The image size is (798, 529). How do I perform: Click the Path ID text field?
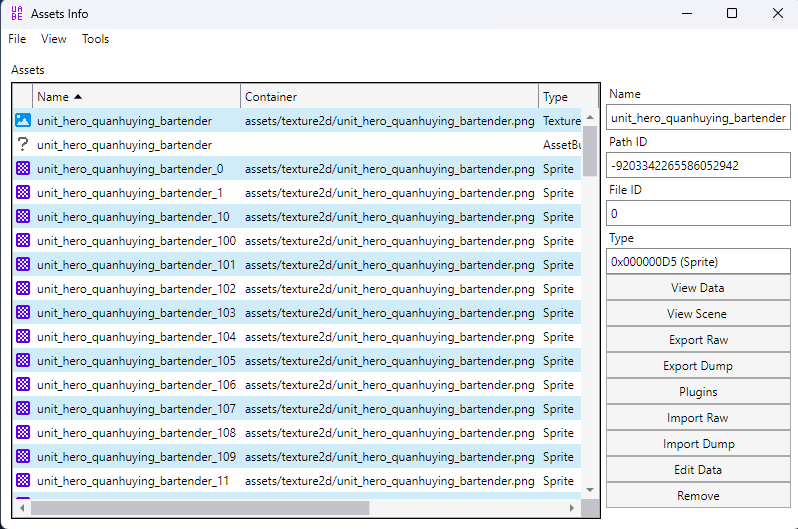698,165
